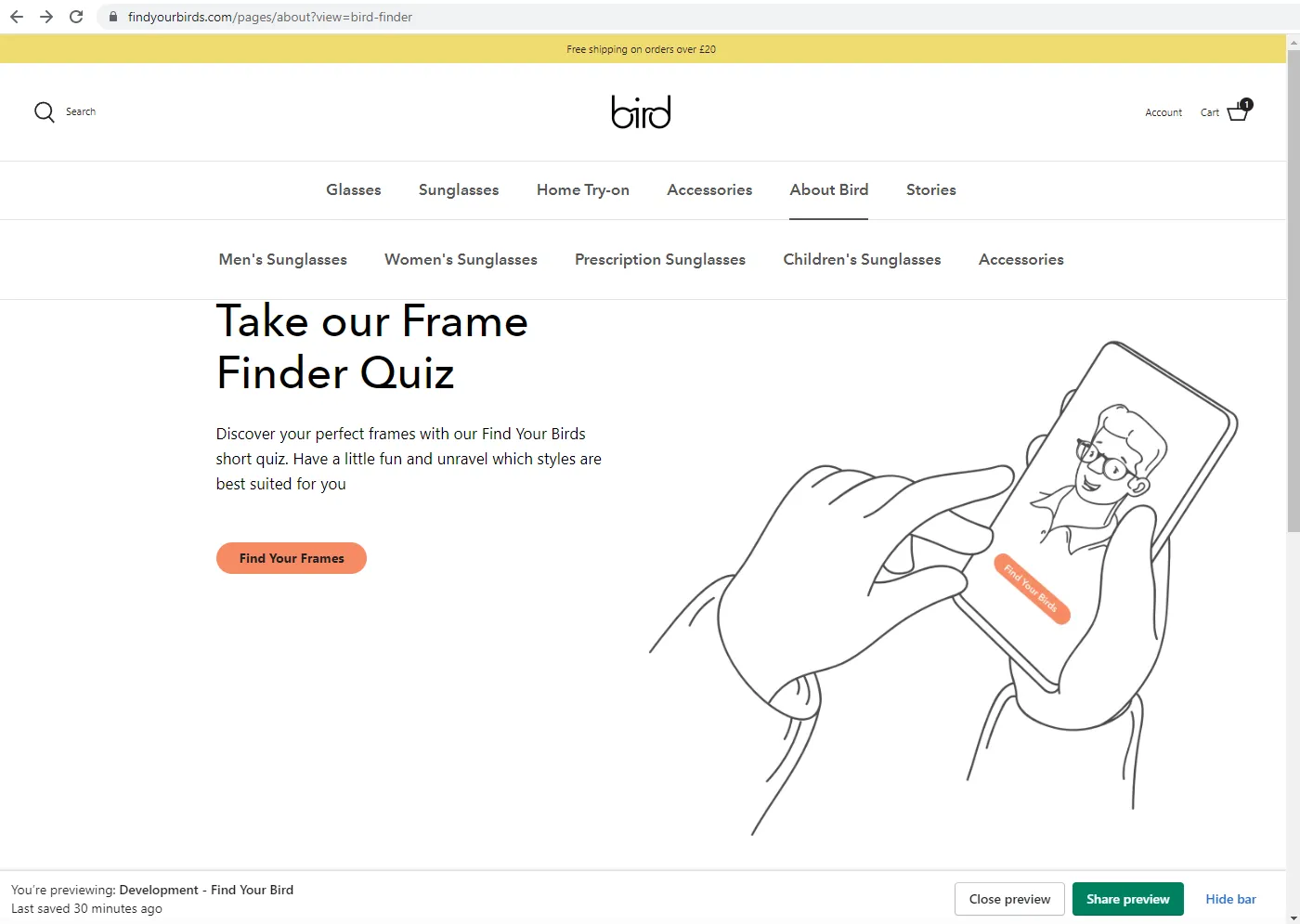Viewport: 1300px width, 924px height.
Task: Open the main Accessories menu
Action: 709,189
